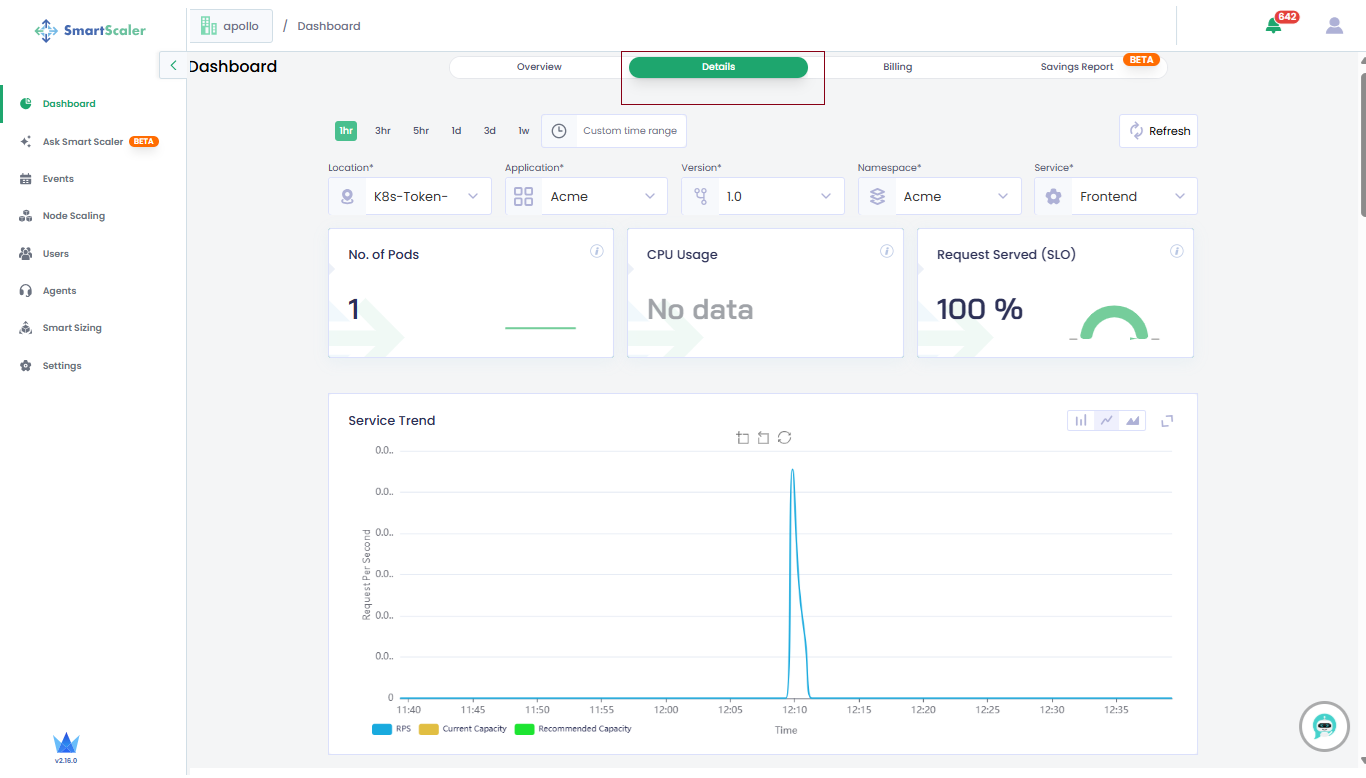
Task: Click the Settings gear icon in sidebar
Action: [26, 366]
